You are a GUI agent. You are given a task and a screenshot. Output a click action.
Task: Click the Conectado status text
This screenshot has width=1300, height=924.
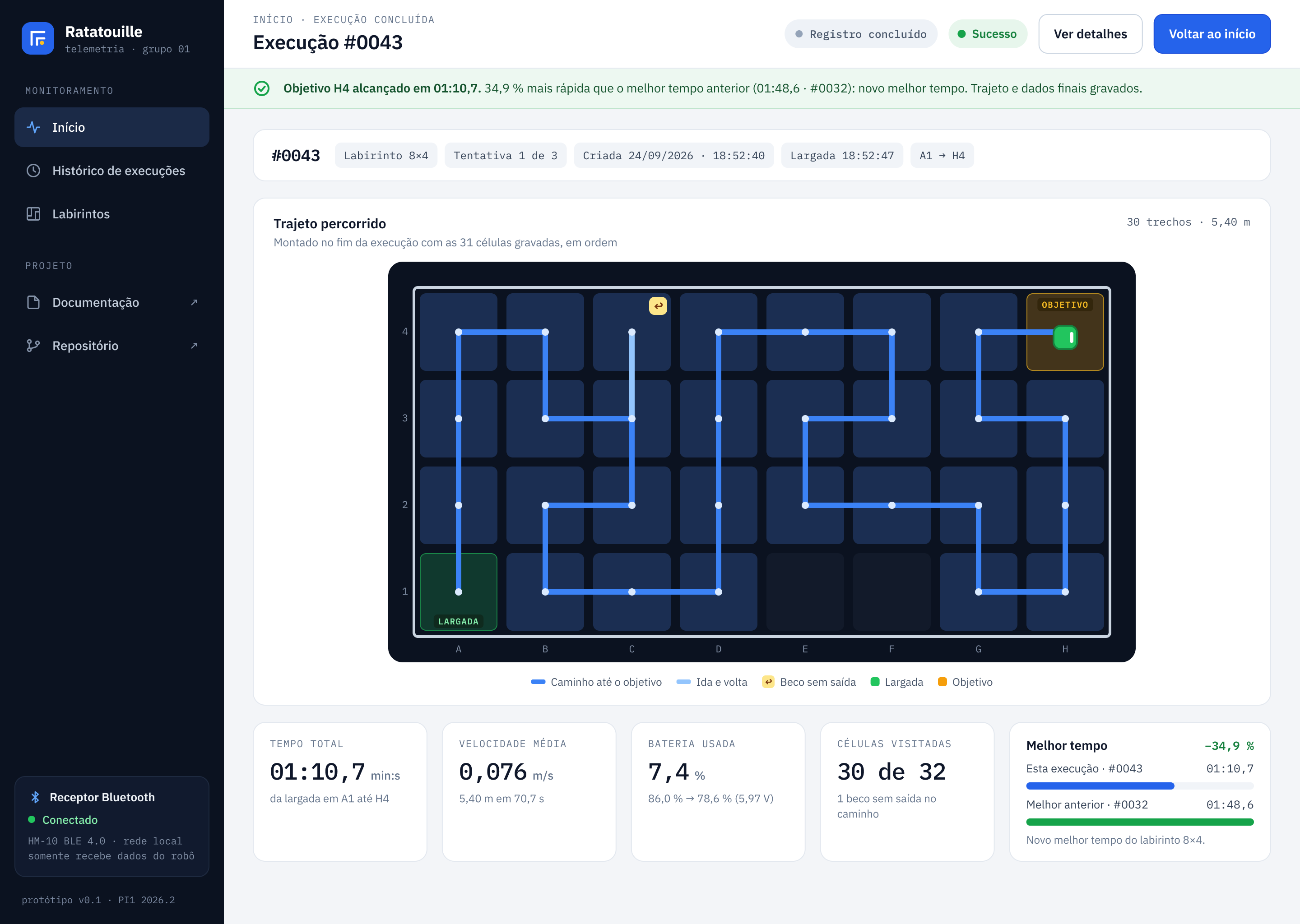pyautogui.click(x=70, y=820)
